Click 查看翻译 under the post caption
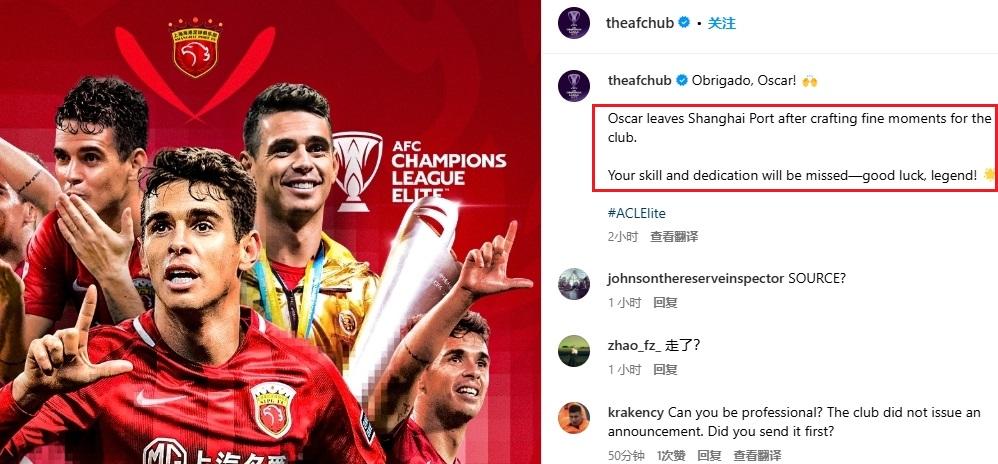The height and width of the screenshot is (464, 998). (x=673, y=237)
